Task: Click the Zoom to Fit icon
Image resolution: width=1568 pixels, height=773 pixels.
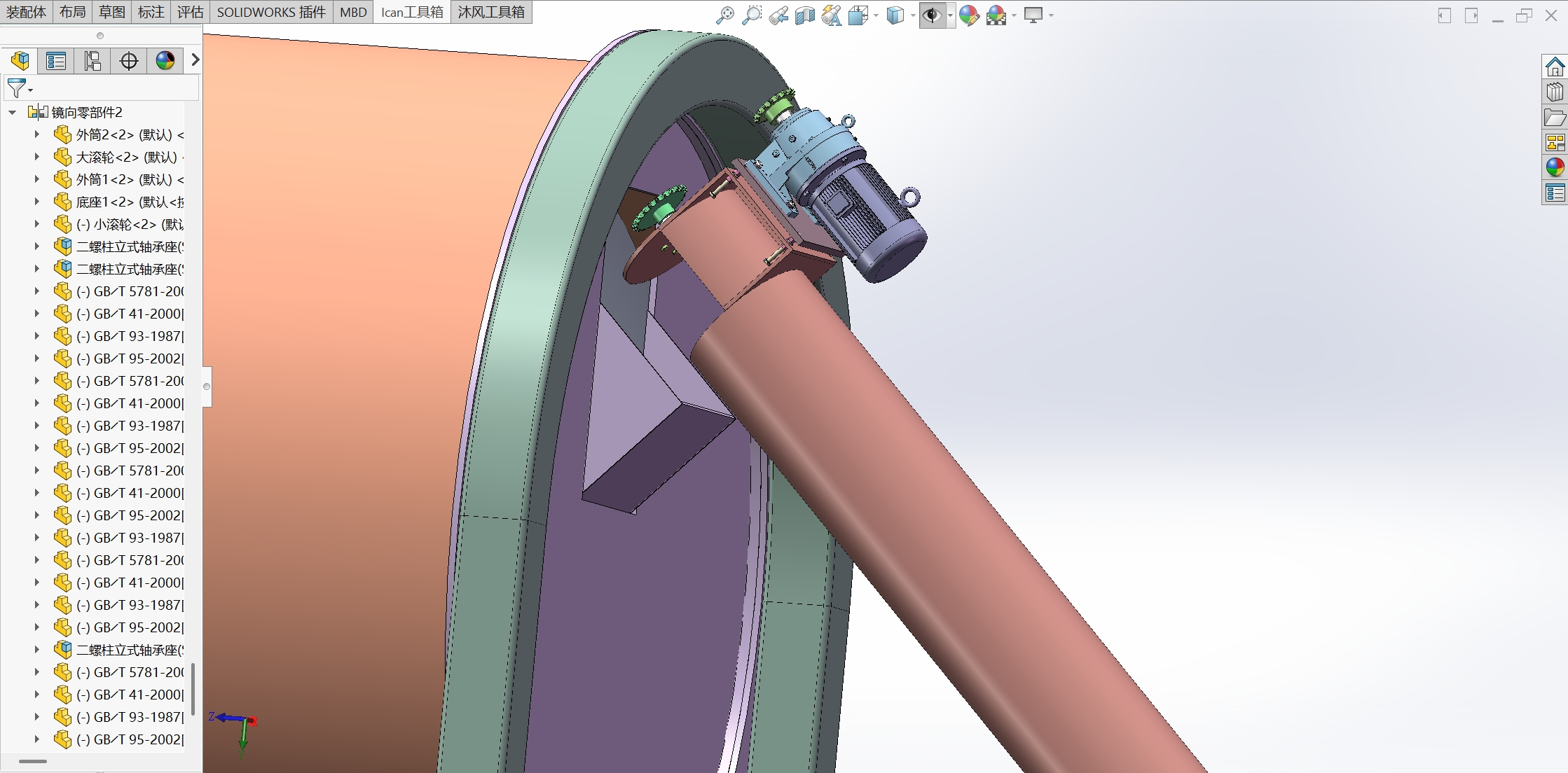Action: coord(724,15)
